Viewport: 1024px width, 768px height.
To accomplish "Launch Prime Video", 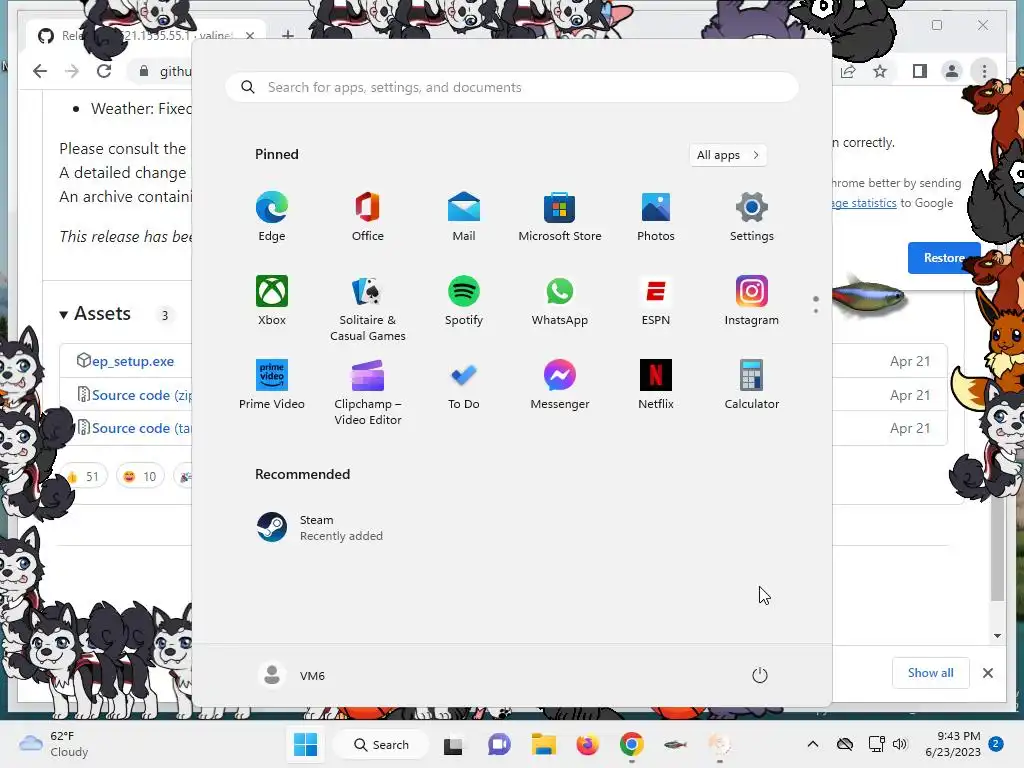I will [x=272, y=385].
